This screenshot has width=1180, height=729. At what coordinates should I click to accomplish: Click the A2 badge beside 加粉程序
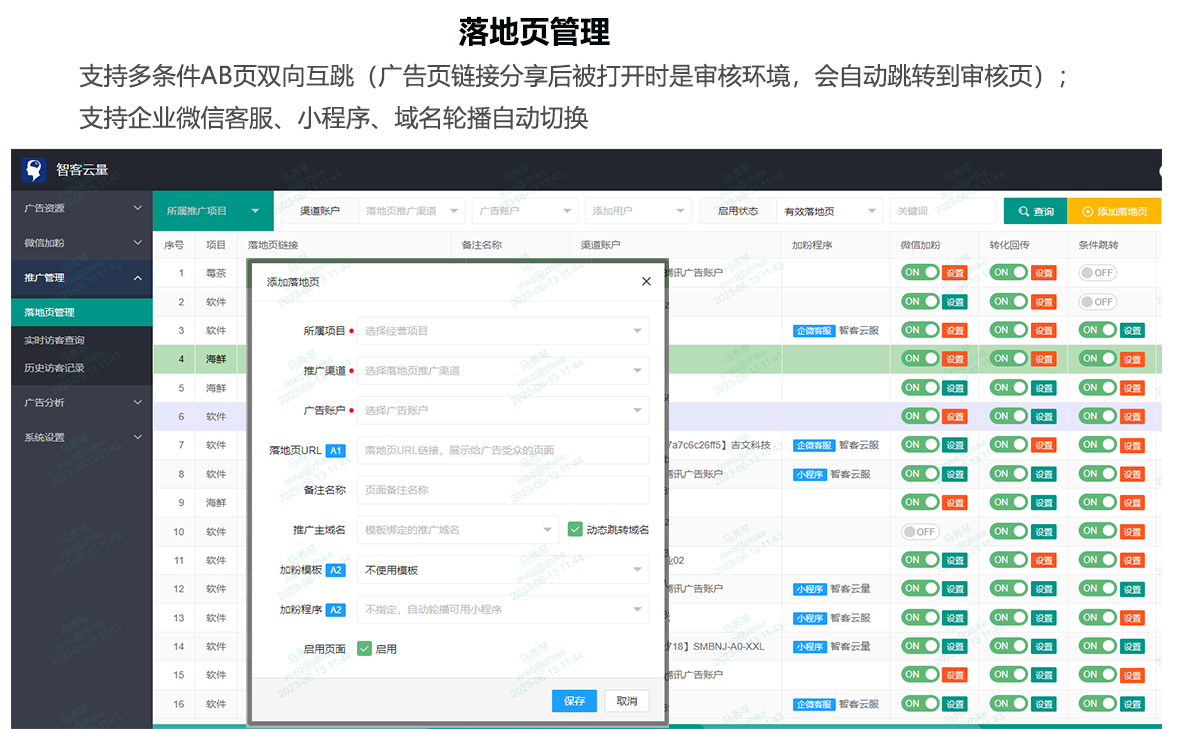click(336, 609)
